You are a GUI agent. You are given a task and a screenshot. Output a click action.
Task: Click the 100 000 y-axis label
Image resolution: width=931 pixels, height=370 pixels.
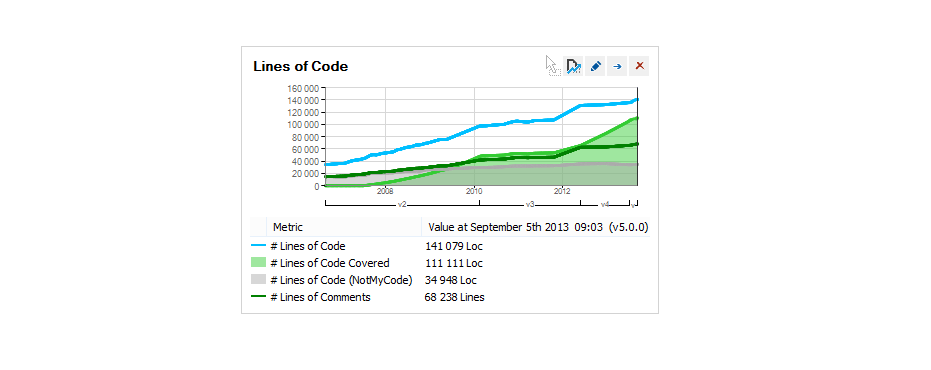coord(303,125)
